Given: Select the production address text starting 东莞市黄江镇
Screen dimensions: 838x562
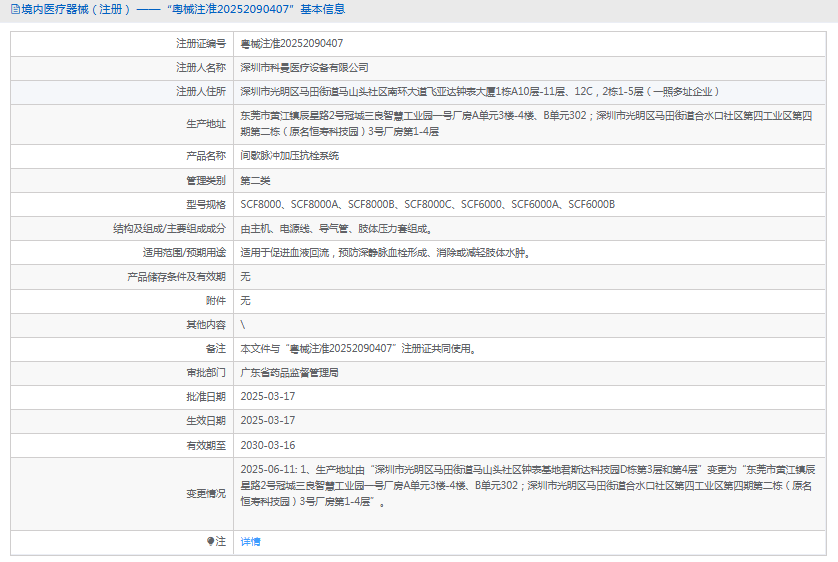Looking at the screenshot, I should [x=526, y=124].
